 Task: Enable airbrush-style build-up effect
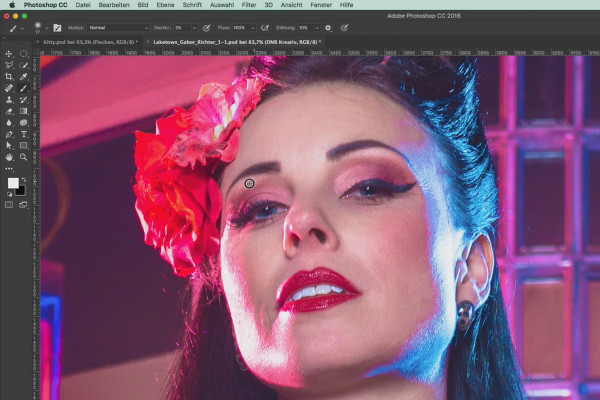click(265, 28)
